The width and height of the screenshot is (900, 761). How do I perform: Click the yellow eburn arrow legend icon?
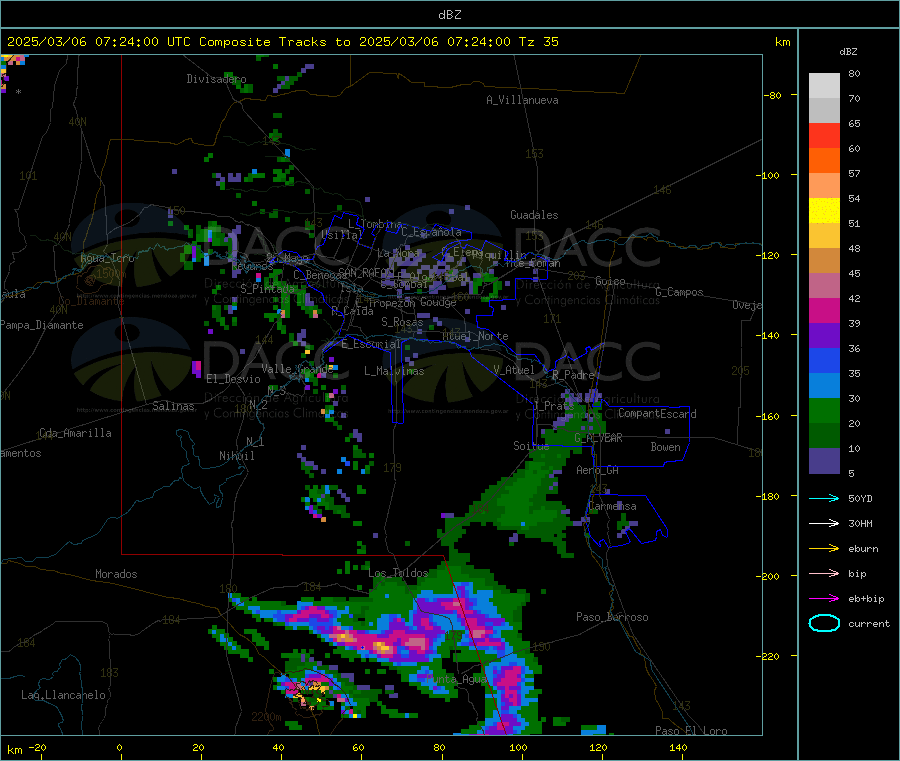pyautogui.click(x=824, y=548)
